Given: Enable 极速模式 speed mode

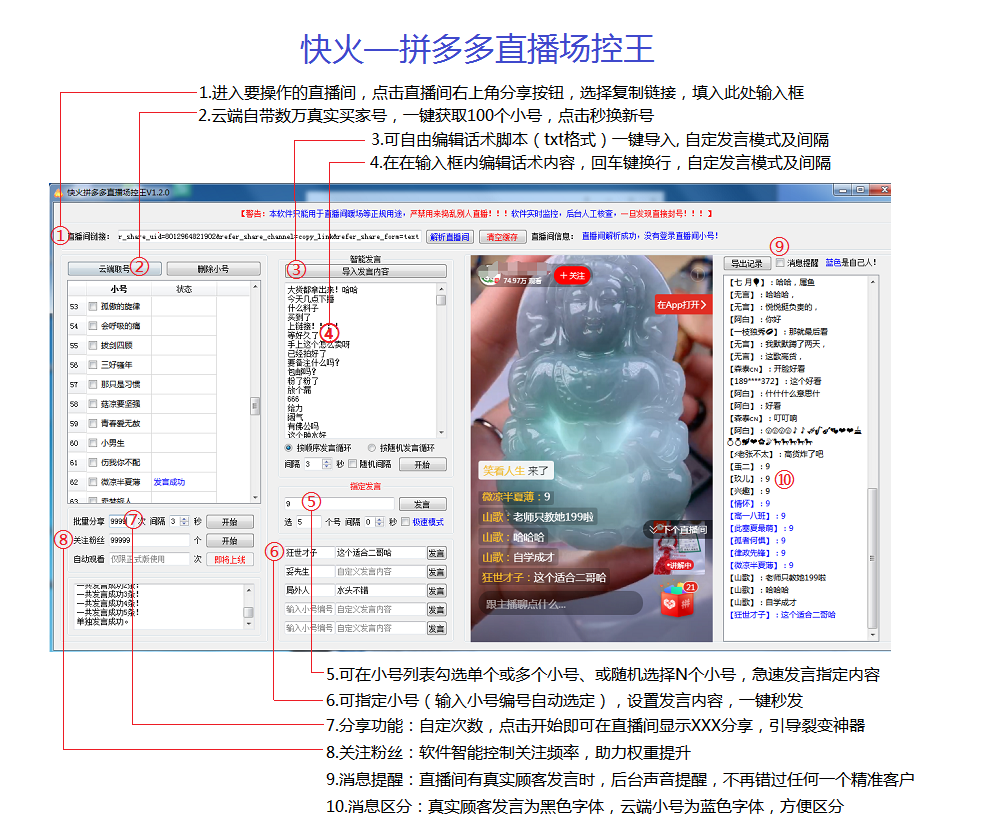Looking at the screenshot, I should (x=405, y=522).
